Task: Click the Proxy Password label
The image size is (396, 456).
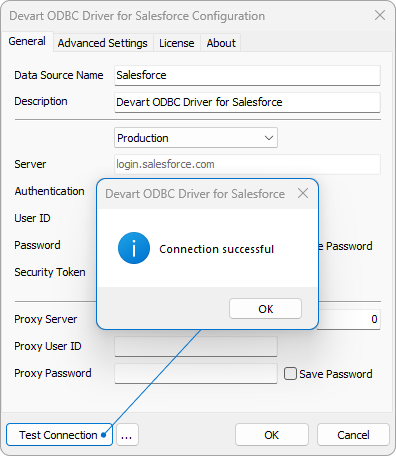Action: [x=53, y=373]
